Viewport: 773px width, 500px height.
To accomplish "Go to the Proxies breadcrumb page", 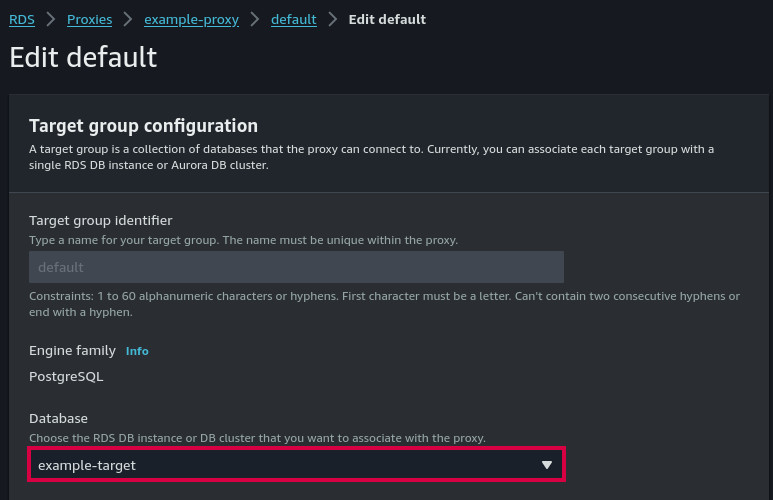I will click(x=90, y=19).
